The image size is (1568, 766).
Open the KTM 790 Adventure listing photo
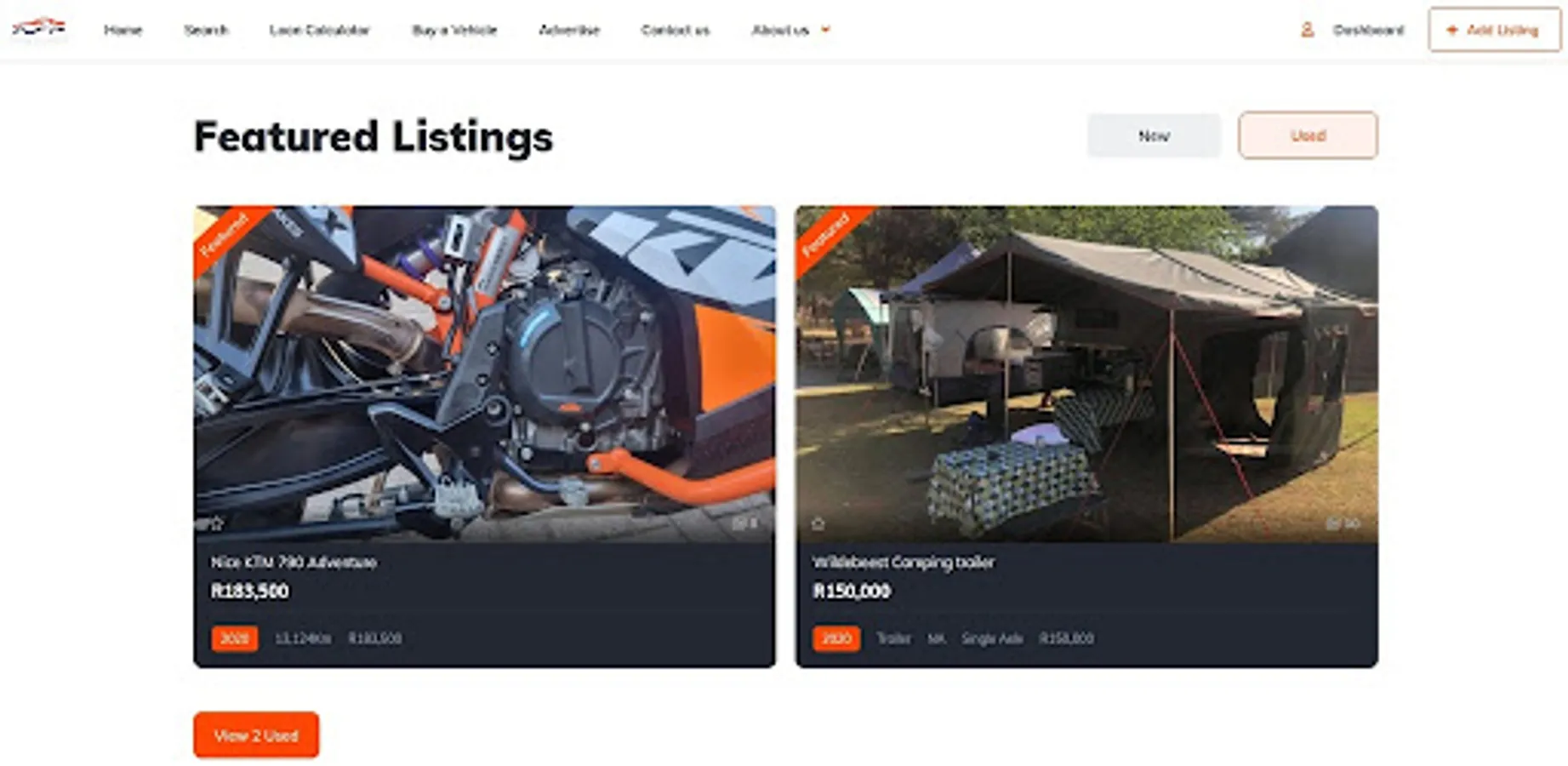484,374
